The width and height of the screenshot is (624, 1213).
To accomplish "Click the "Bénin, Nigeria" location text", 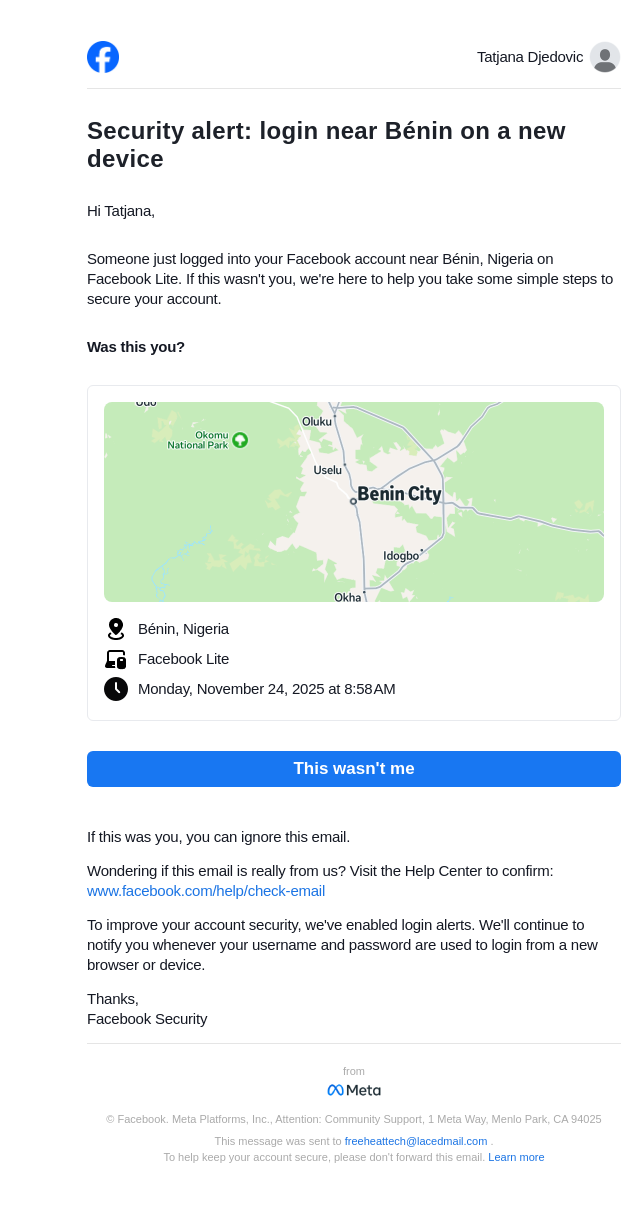I will 183,629.
